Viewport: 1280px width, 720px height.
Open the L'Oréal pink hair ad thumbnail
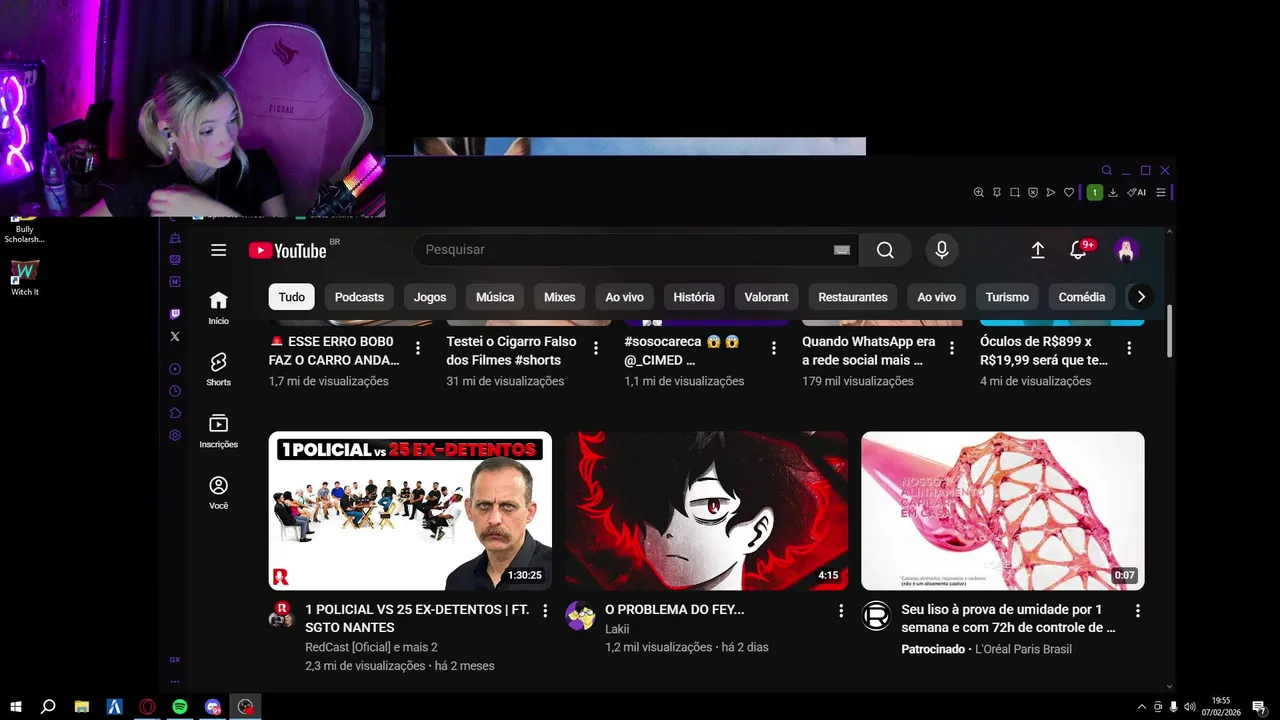point(1003,511)
